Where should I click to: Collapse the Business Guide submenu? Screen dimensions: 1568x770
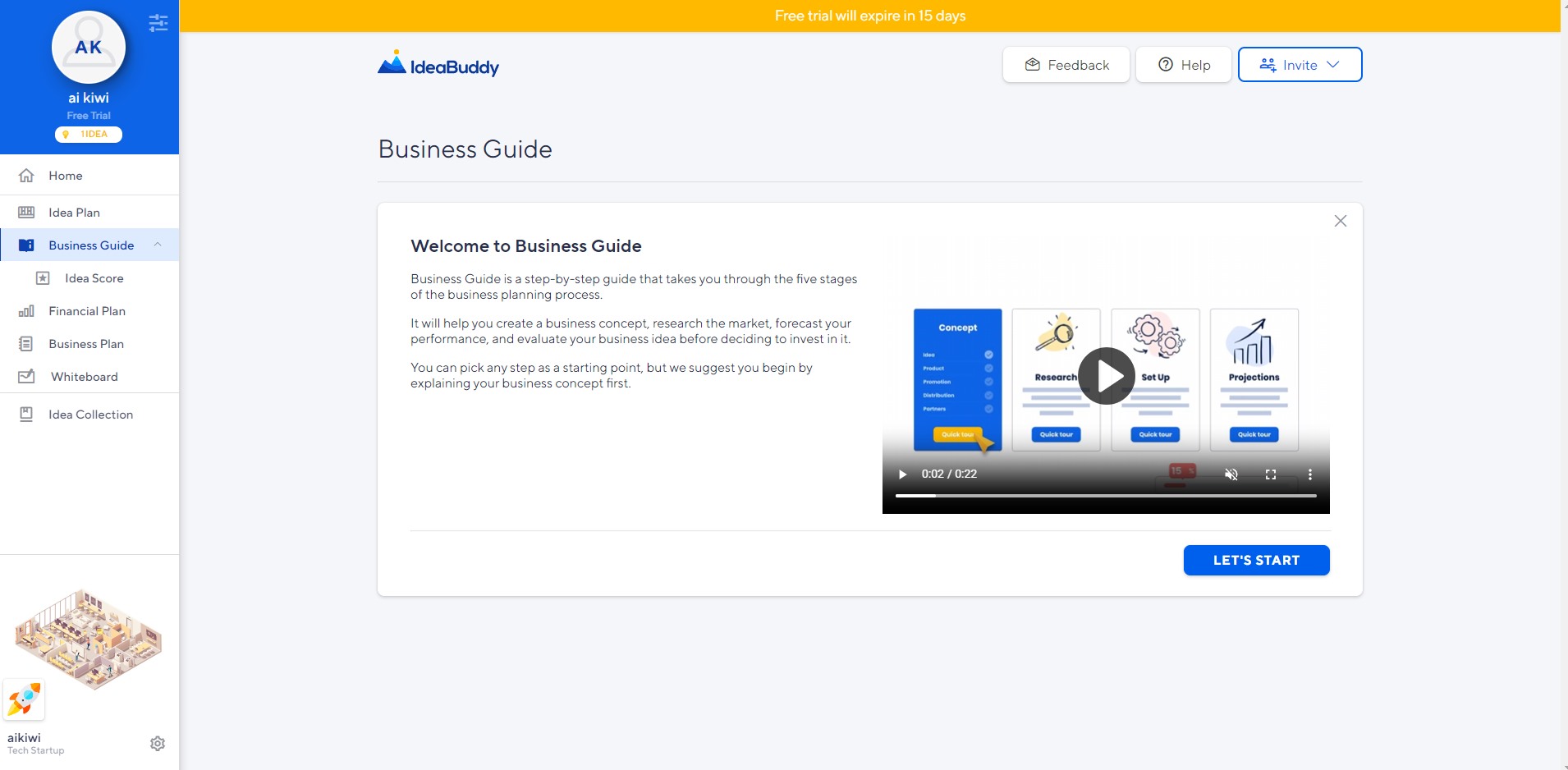[158, 245]
